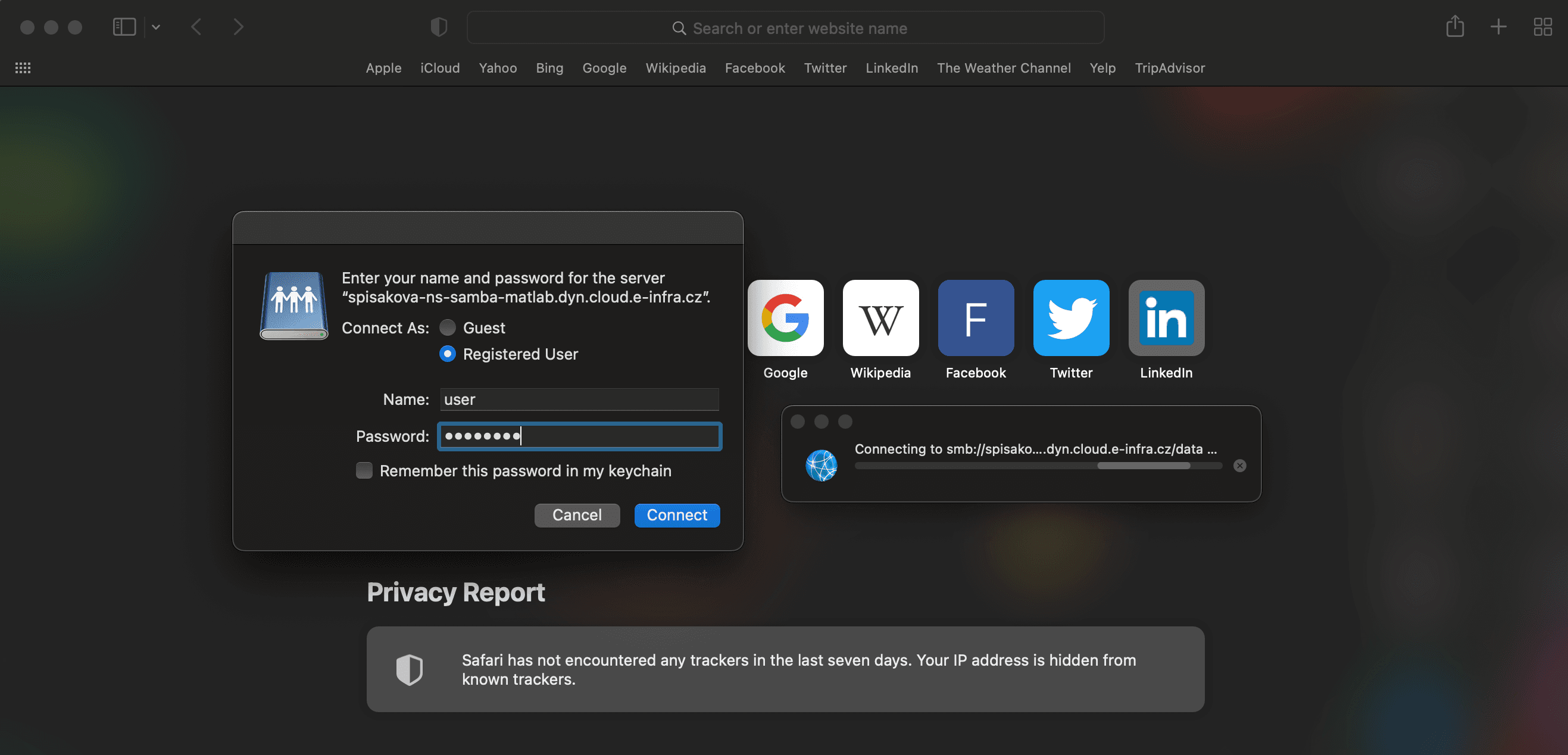Enable Remember this password in my keychain

tap(364, 470)
